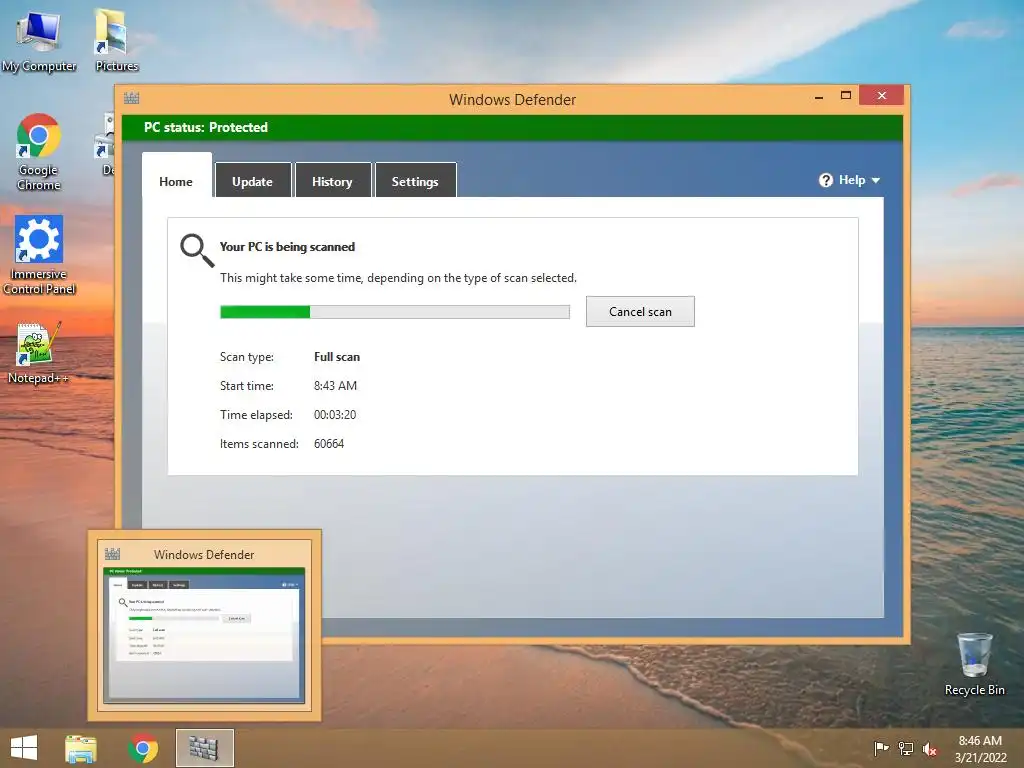Screen dimensions: 1024x768
Task: Launch Notepad++ desktop shortcut
Action: 37,353
